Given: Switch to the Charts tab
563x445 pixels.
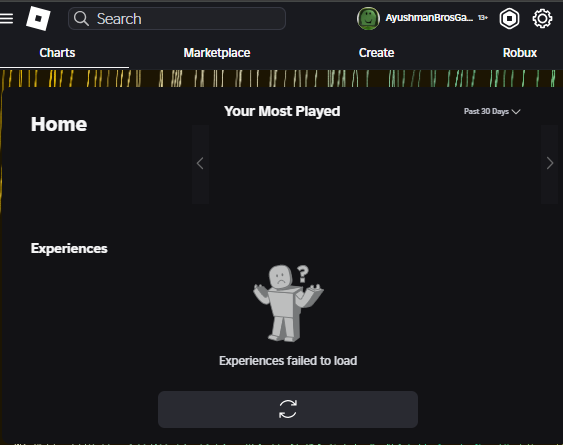Looking at the screenshot, I should [x=57, y=53].
